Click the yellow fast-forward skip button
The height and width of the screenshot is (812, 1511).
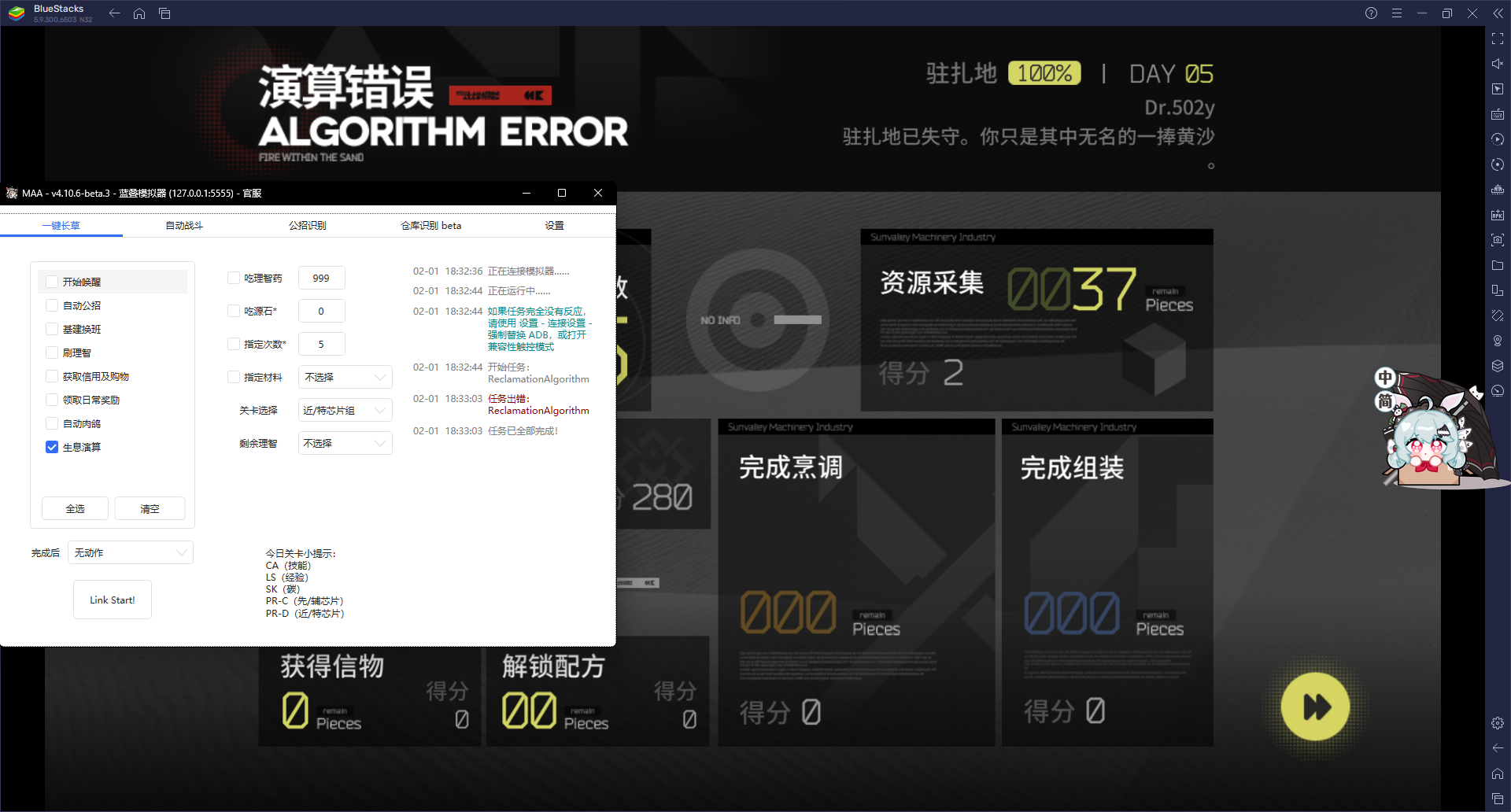(1315, 707)
